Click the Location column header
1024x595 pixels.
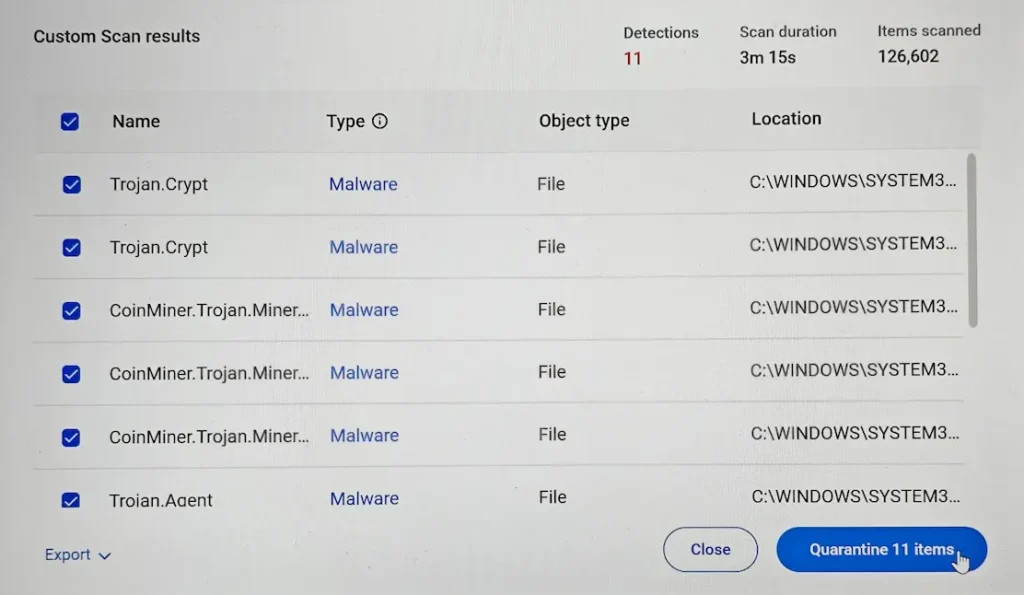[786, 118]
